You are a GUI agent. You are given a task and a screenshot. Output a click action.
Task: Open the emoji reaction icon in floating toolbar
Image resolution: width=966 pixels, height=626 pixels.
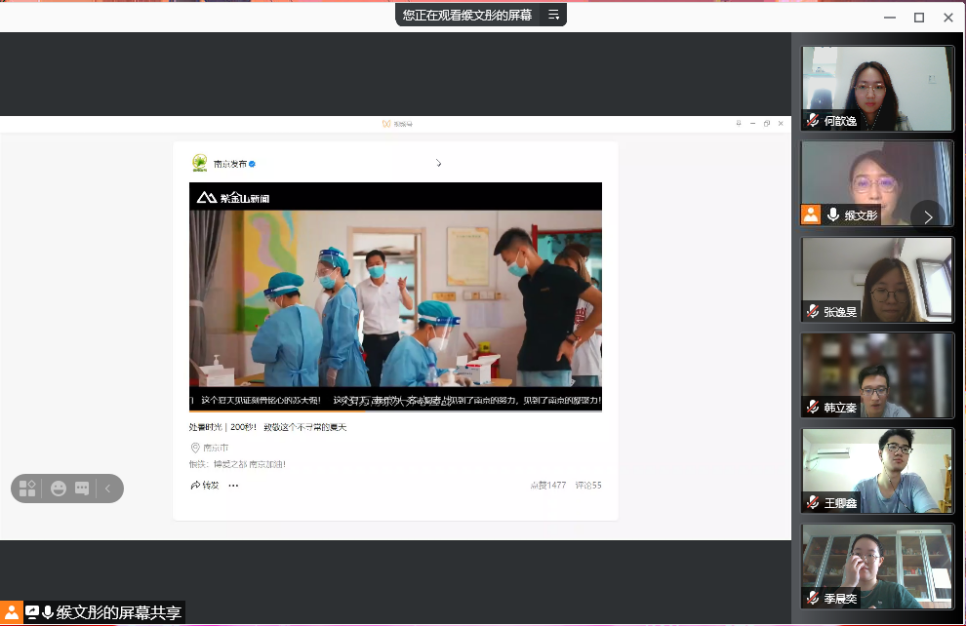[59, 488]
